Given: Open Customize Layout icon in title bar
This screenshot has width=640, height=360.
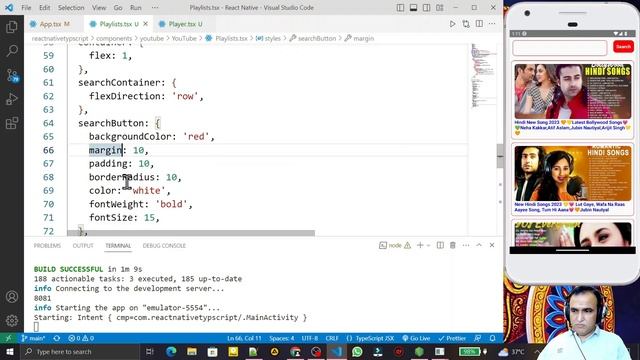Looking at the screenshot, I should [x=440, y=8].
